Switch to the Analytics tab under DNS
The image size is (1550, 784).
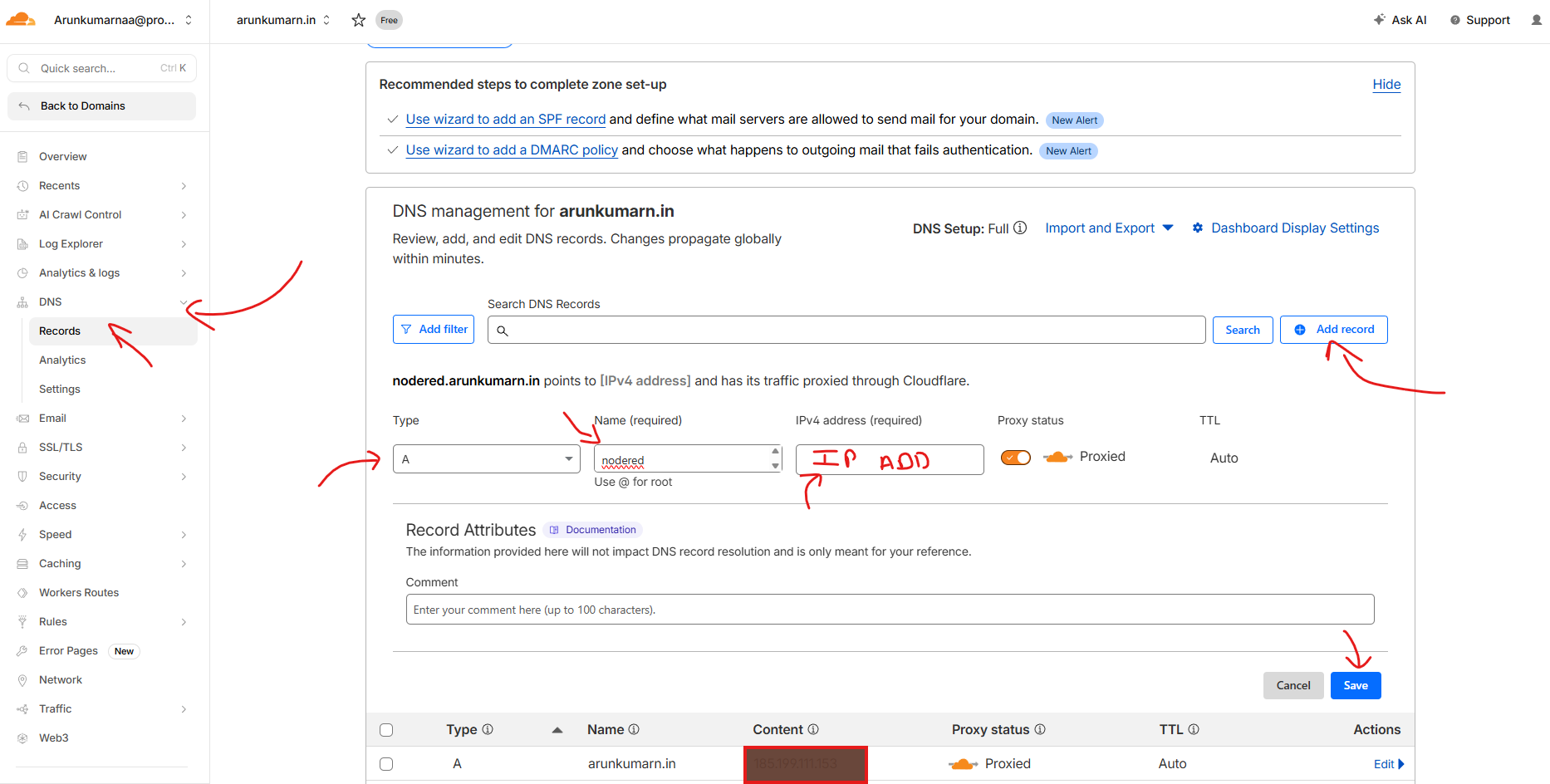62,360
